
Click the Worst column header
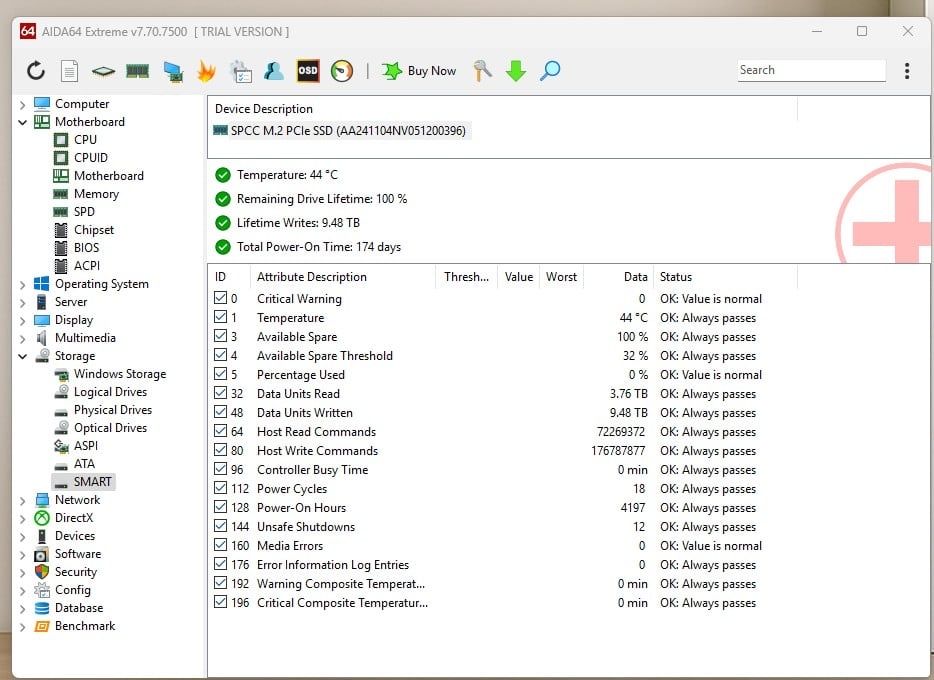click(561, 277)
